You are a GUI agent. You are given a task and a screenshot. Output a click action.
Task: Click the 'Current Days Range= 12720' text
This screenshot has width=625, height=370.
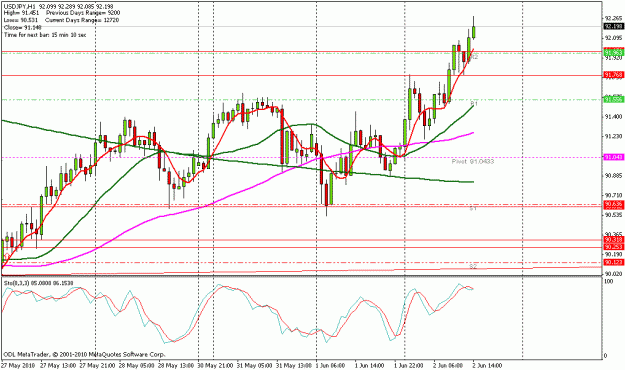tap(82, 20)
